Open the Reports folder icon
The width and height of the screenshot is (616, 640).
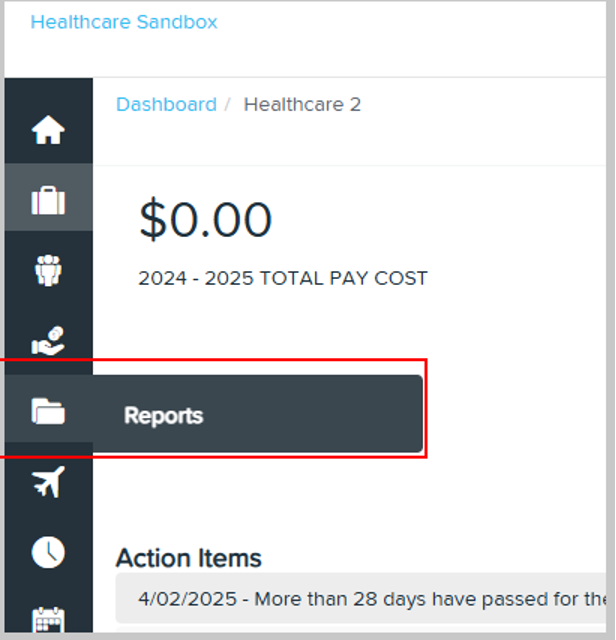click(48, 411)
